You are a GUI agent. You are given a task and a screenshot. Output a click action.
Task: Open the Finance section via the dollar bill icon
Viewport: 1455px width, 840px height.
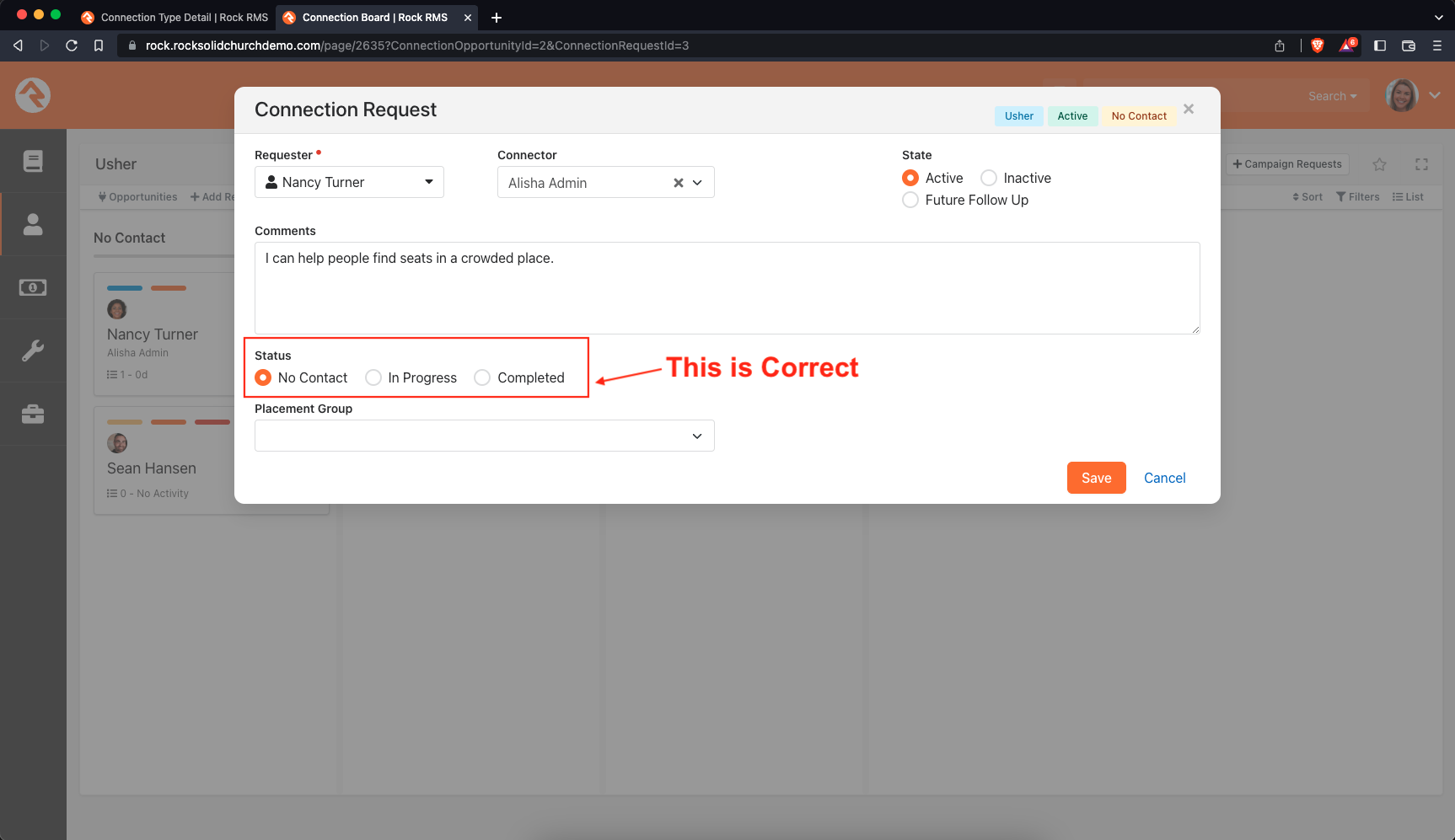(33, 287)
